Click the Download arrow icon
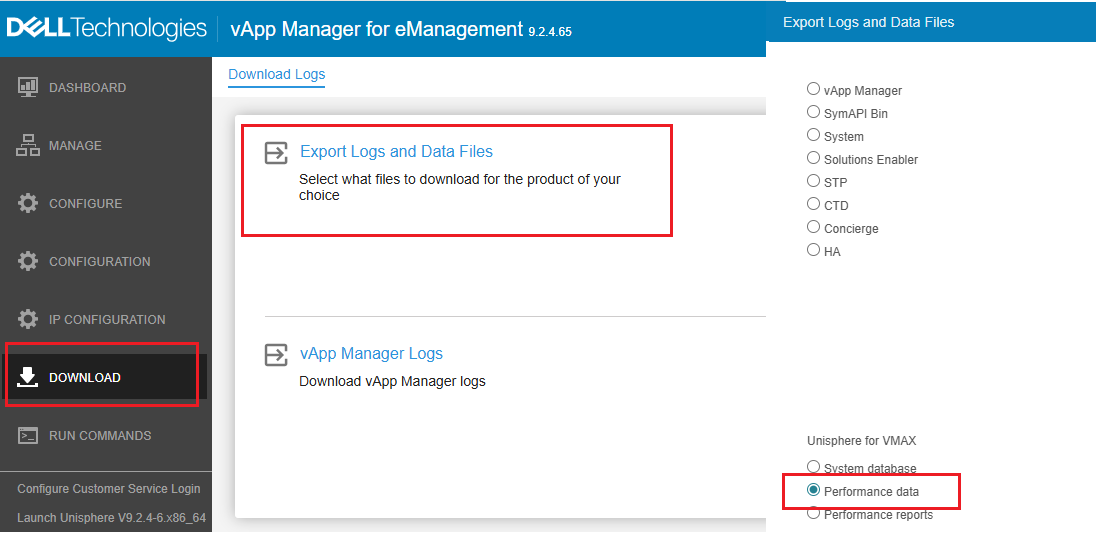The width and height of the screenshot is (1096, 553). (28, 377)
